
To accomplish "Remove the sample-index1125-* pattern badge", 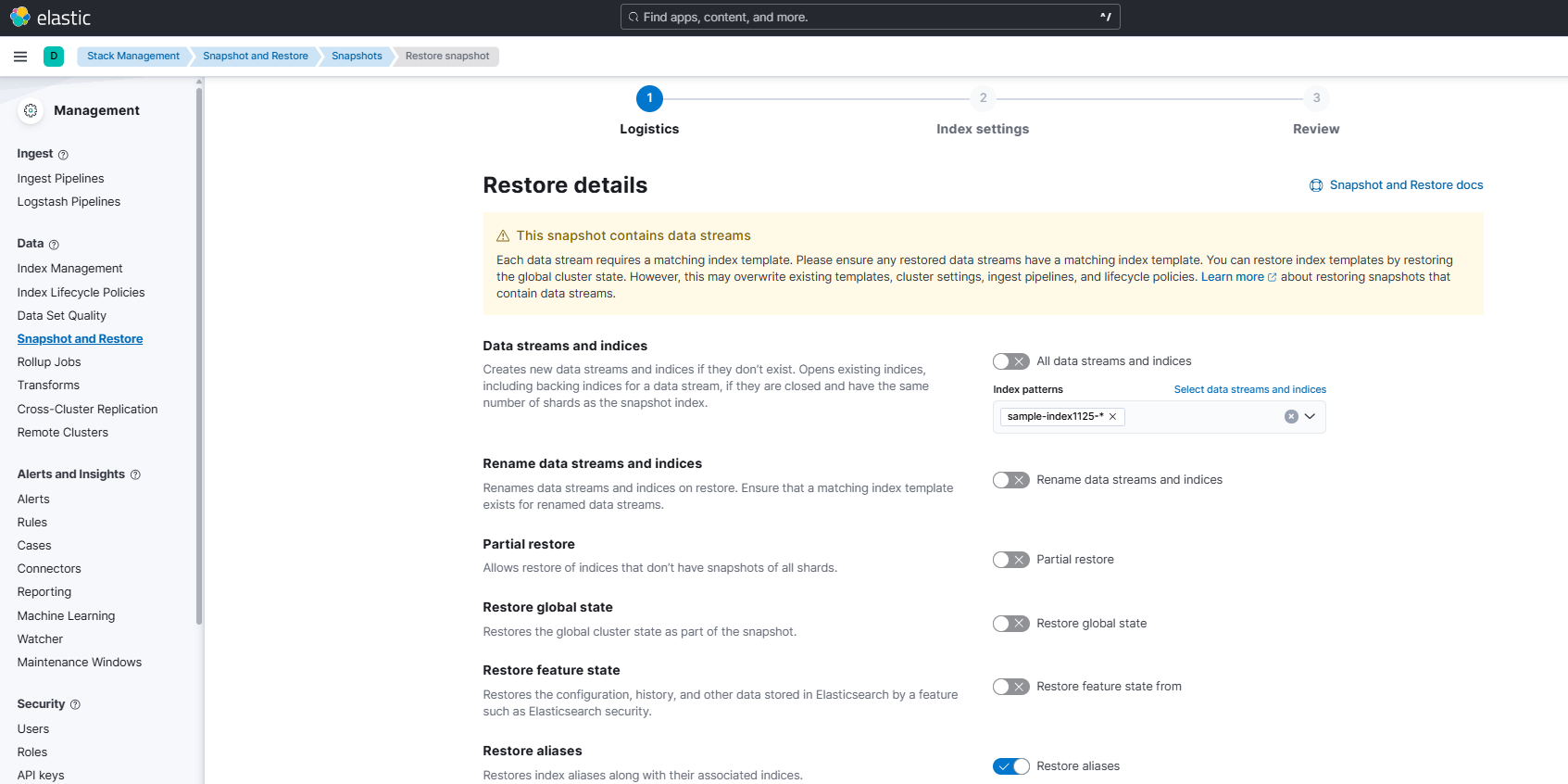I will [1112, 417].
